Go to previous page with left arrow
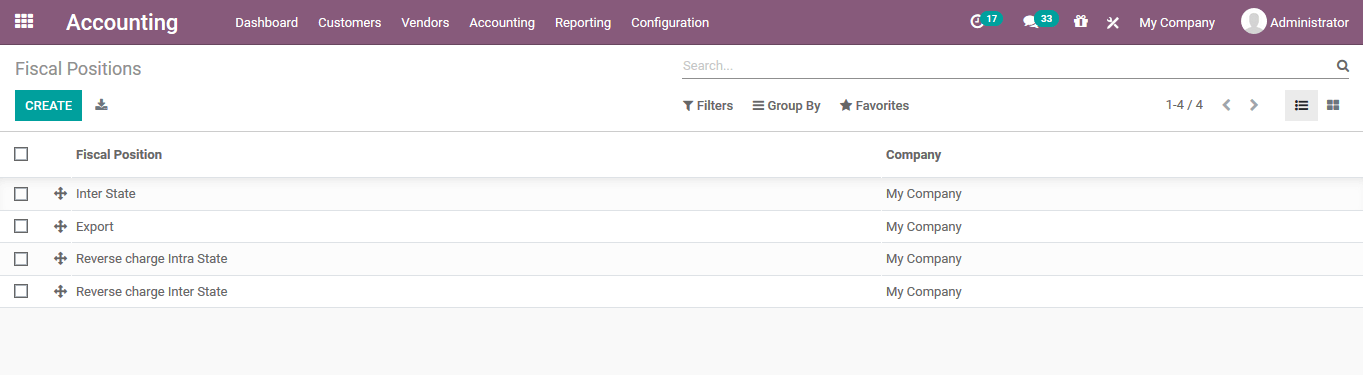Viewport: 1363px width, 375px height. (1226, 105)
